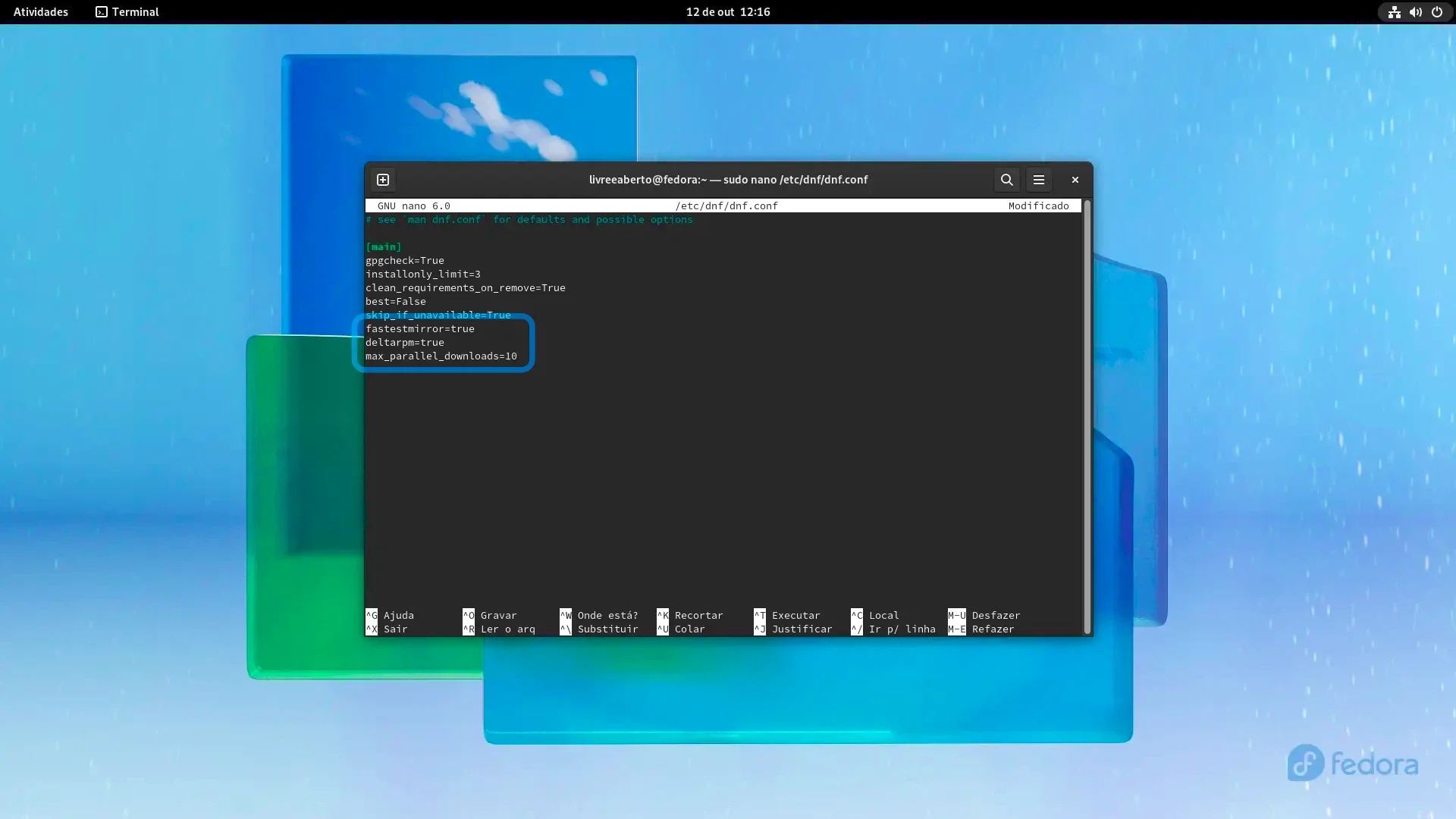The width and height of the screenshot is (1456, 819).
Task: Click the ^G Ajuda shortcut
Action: (390, 615)
